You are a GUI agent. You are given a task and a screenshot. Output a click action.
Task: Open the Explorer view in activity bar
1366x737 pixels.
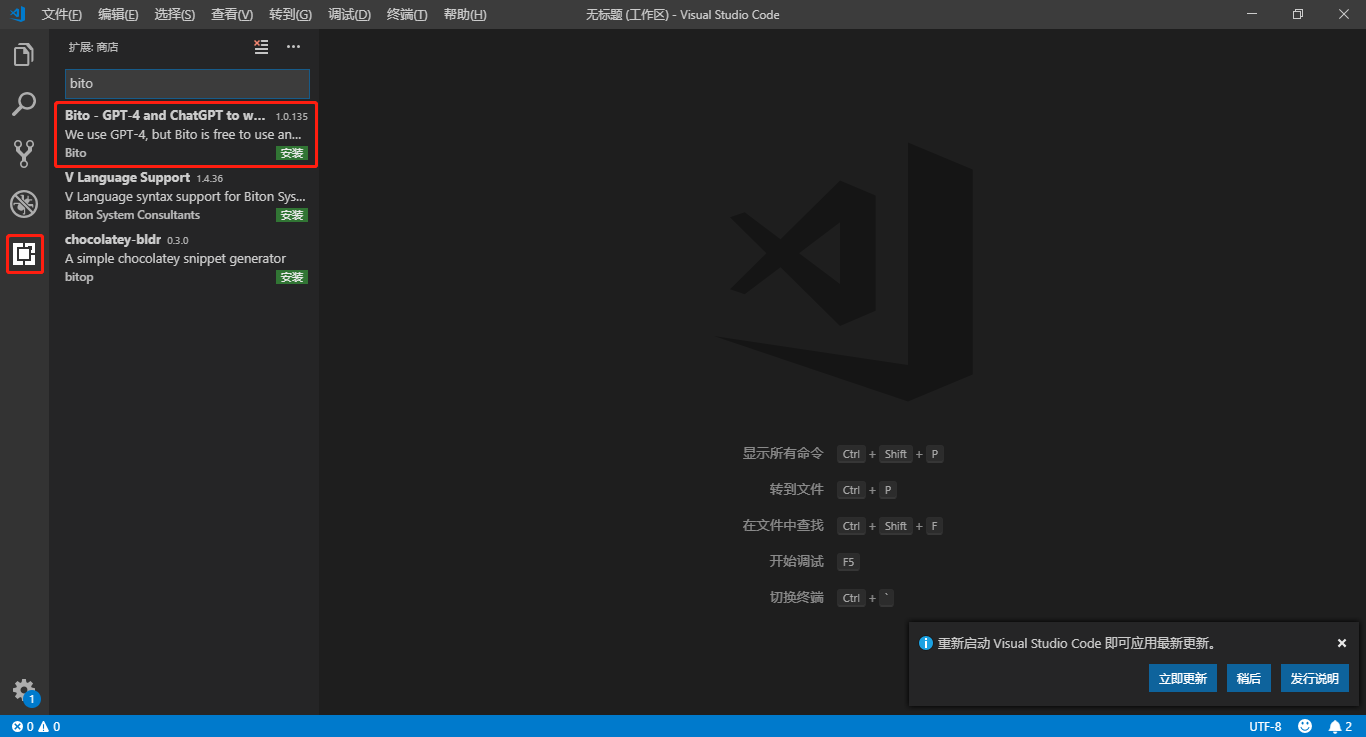tap(24, 55)
